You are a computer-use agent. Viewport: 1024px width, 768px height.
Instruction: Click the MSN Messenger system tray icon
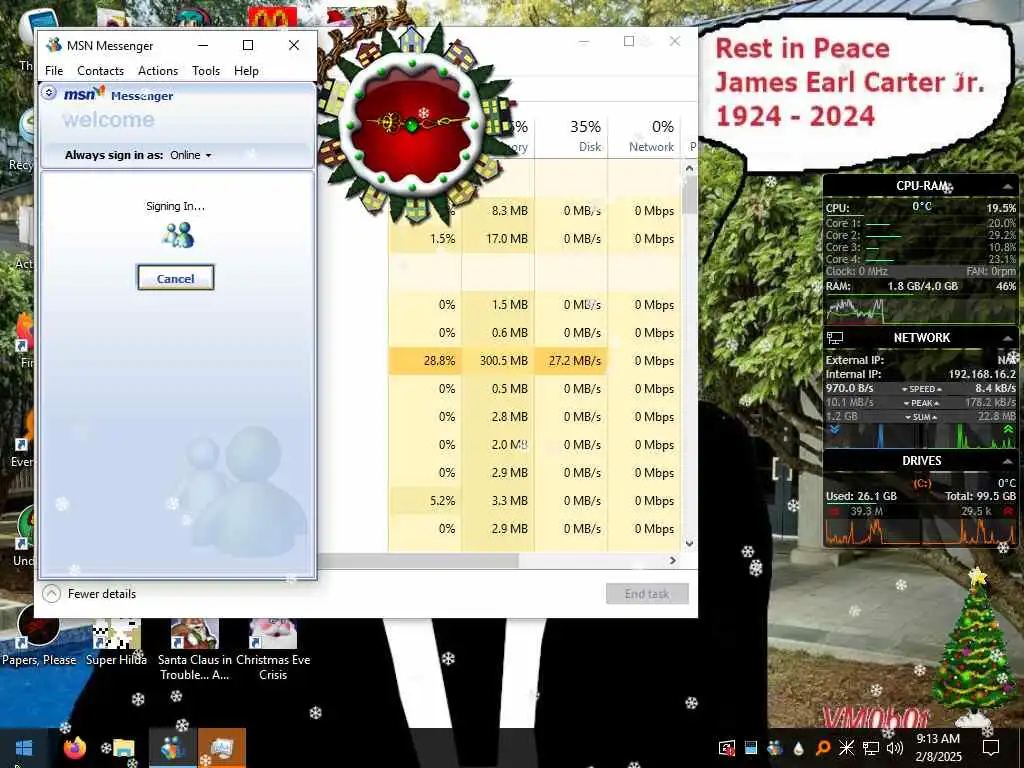pos(775,748)
